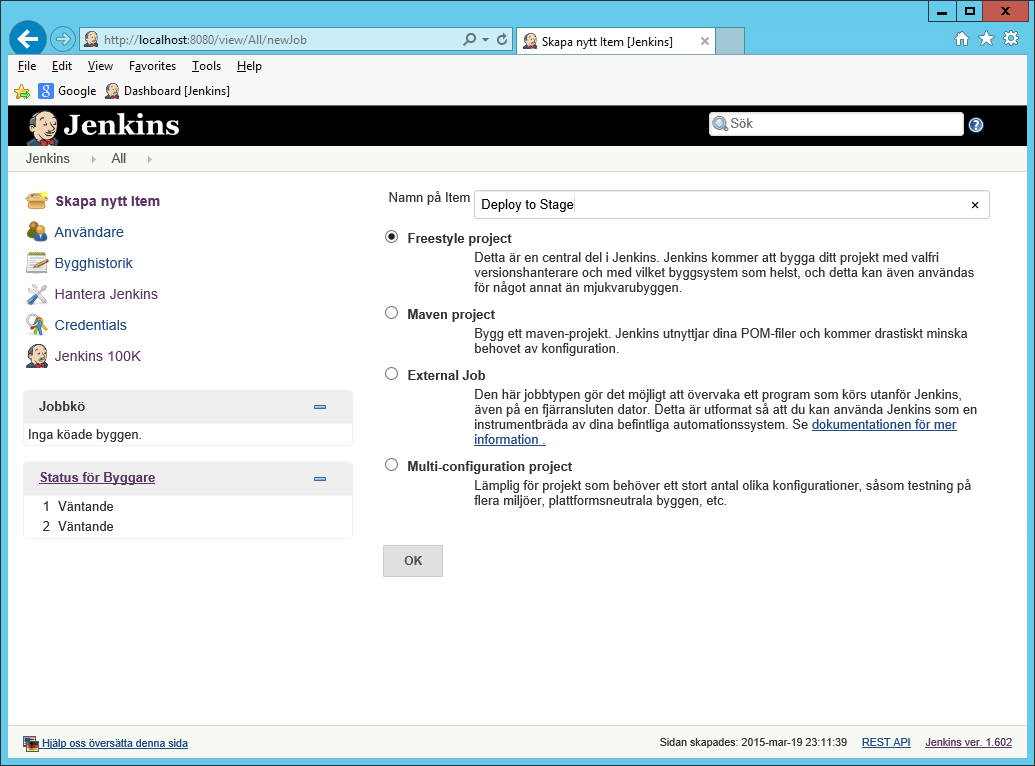
Task: Open the dokumentationen för mer information link
Action: (884, 425)
